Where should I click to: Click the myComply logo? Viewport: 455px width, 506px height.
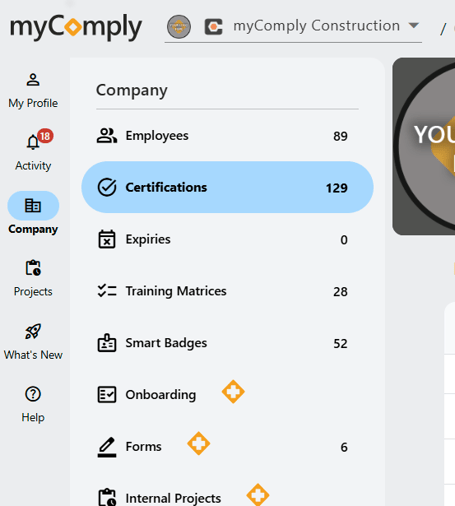tap(76, 28)
